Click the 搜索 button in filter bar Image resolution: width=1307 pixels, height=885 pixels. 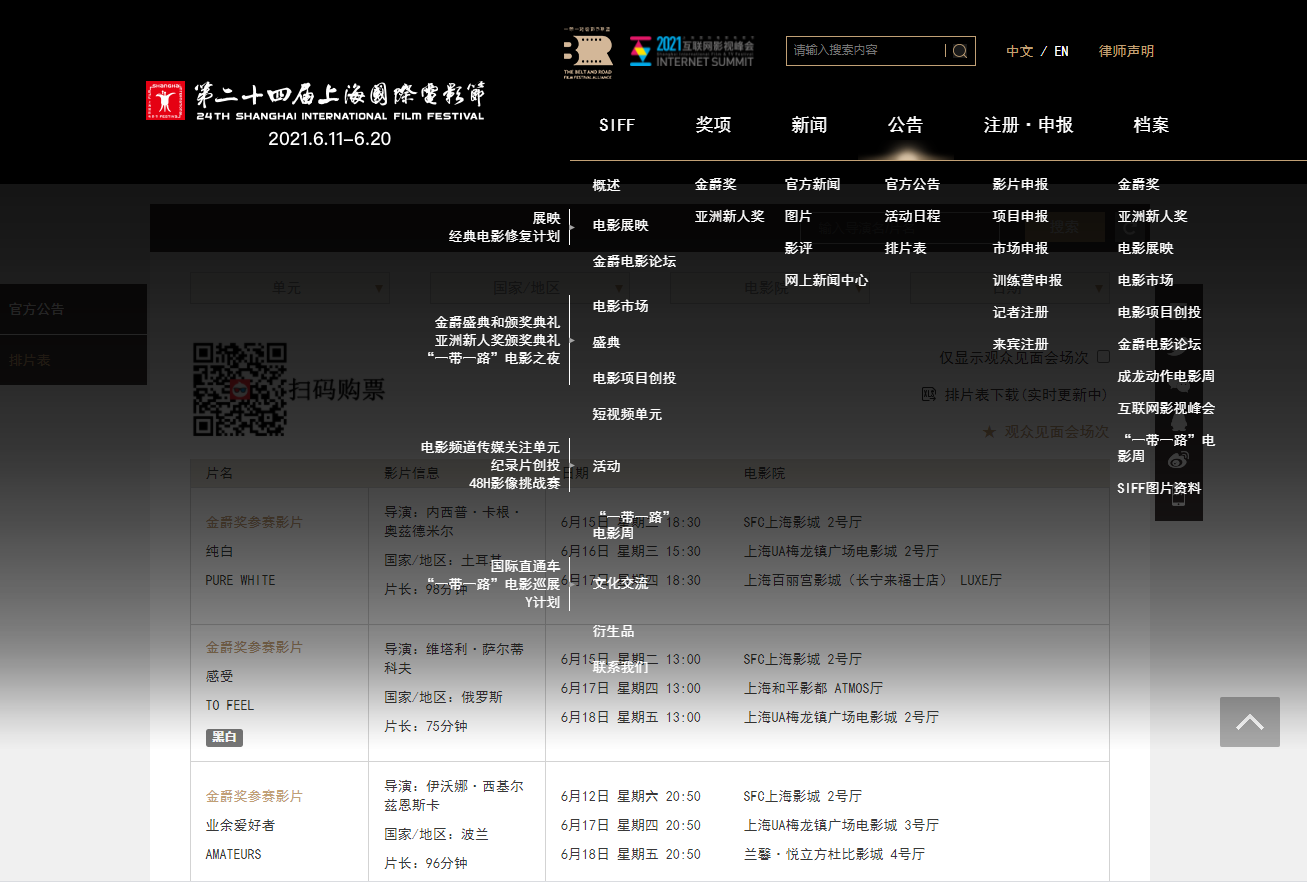[x=1064, y=228]
